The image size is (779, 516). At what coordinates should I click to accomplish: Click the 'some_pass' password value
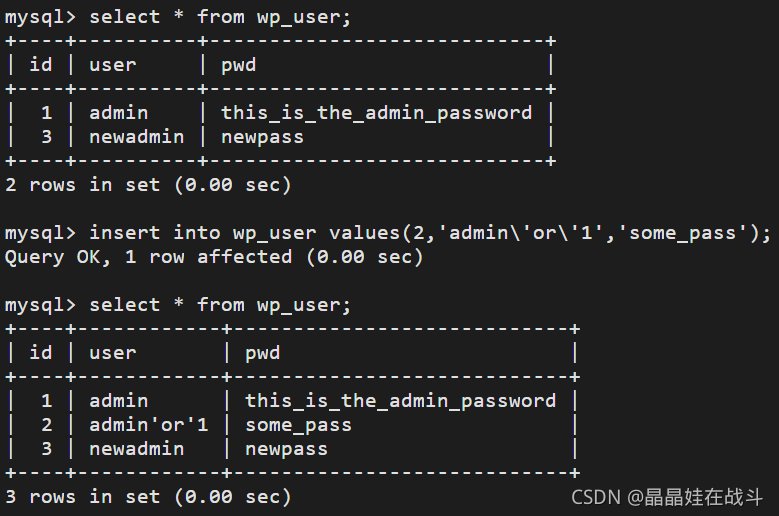coord(298,426)
